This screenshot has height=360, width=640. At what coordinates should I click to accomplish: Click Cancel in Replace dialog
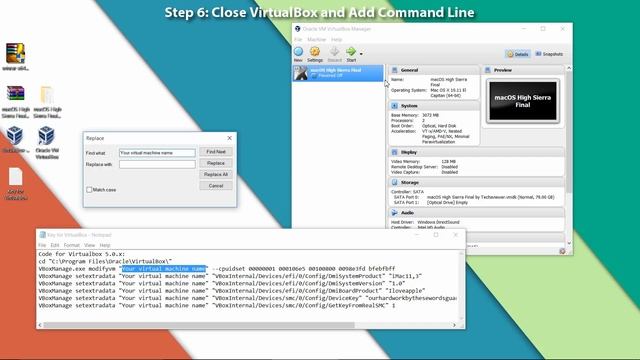[x=216, y=186]
